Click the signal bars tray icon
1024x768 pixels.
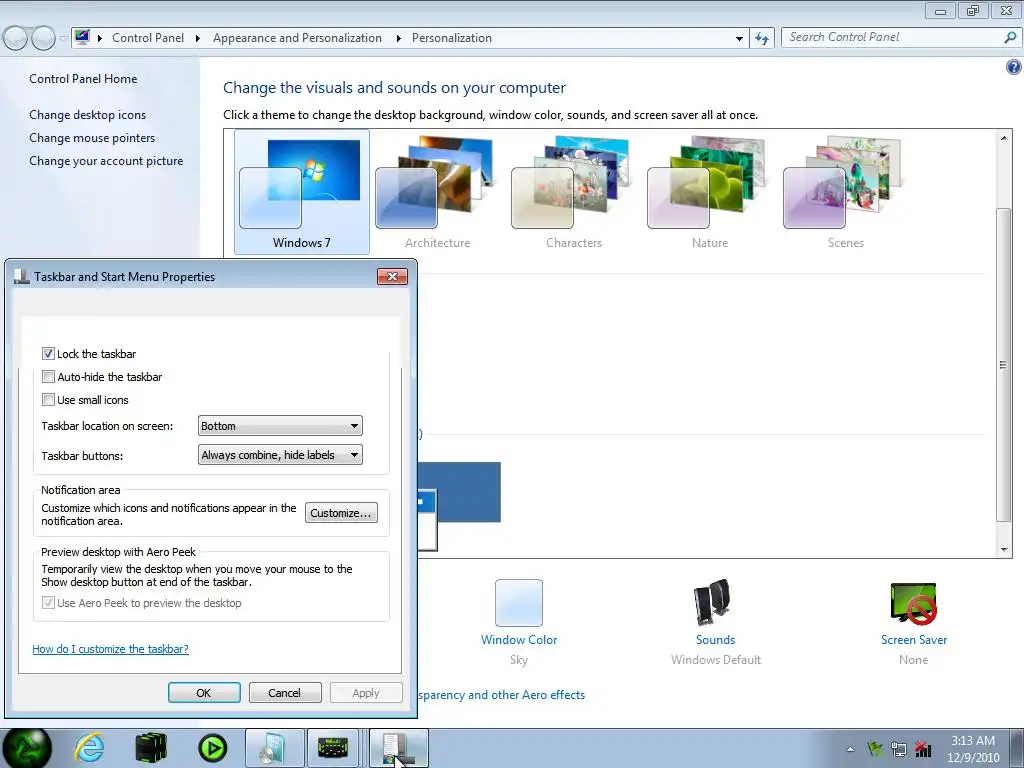pos(923,748)
